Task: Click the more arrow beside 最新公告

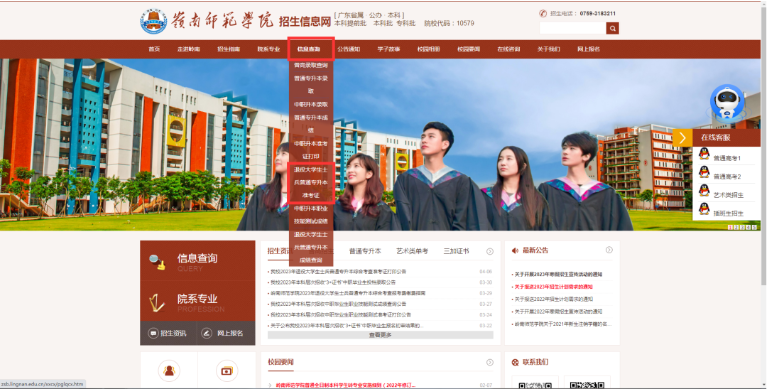Action: click(609, 250)
